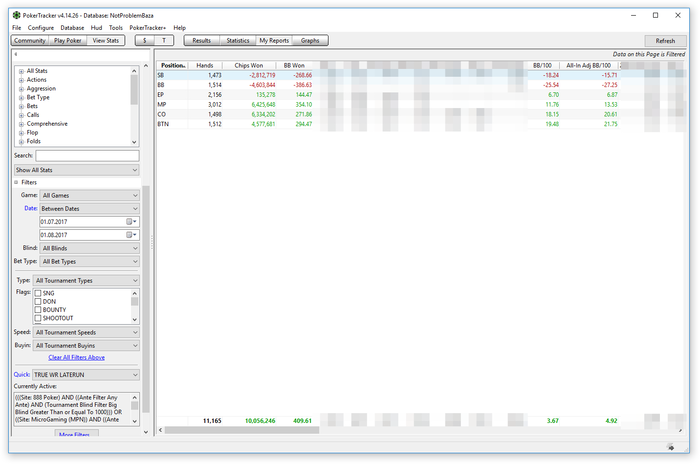Expand the Aggression tree node
The height and width of the screenshot is (464, 700).
point(21,89)
